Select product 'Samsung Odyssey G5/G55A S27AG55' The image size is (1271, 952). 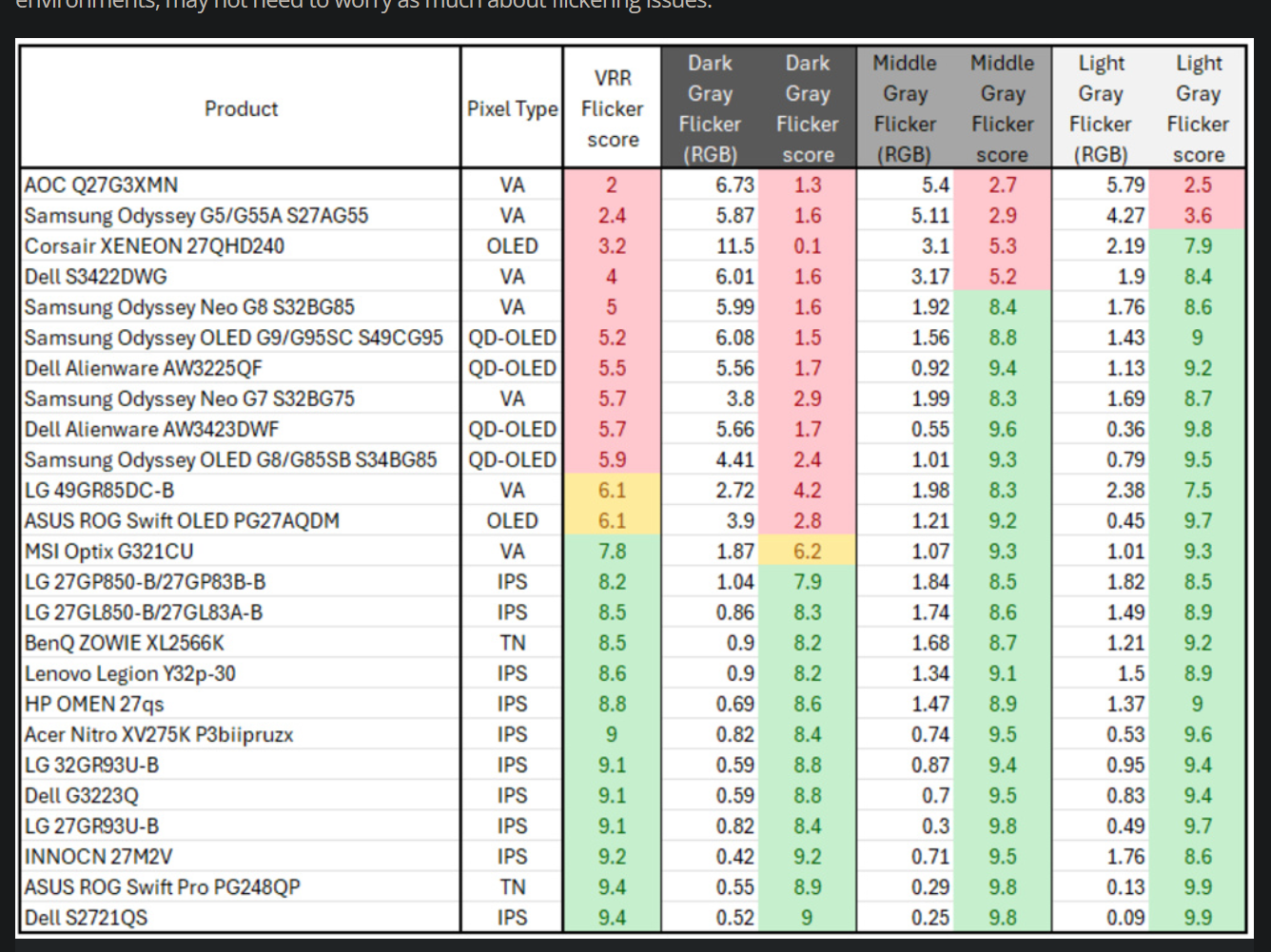(196, 215)
